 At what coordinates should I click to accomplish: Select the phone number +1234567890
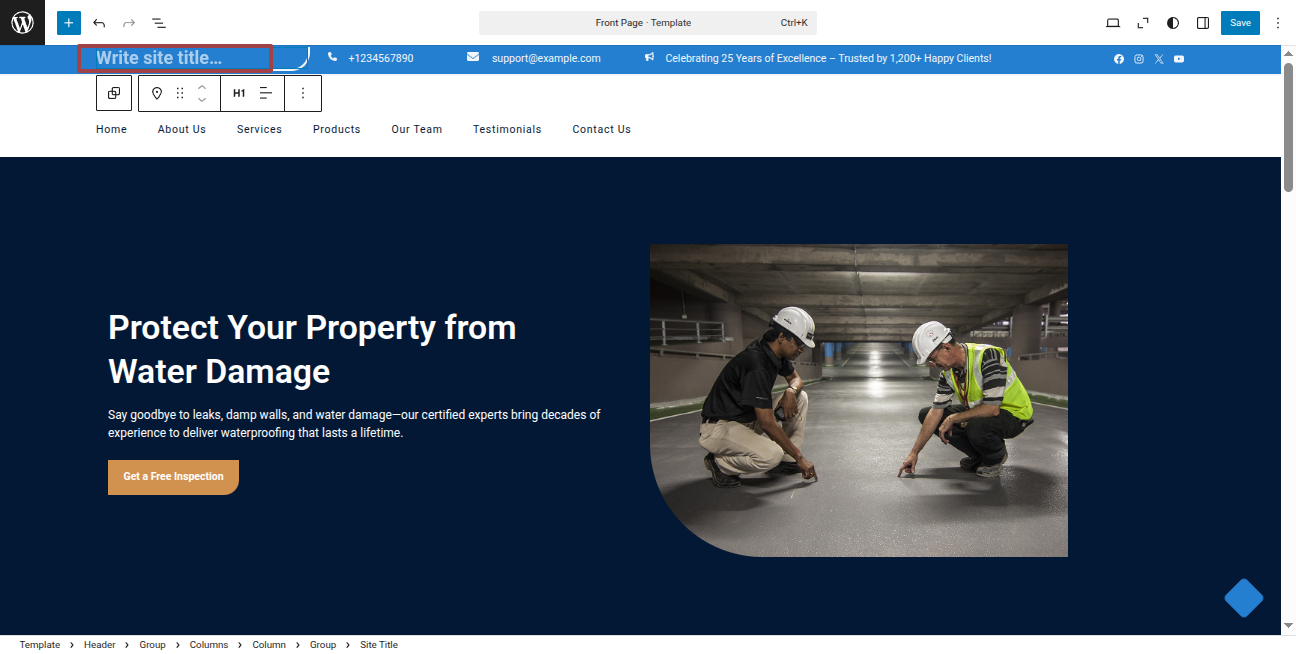[381, 59]
